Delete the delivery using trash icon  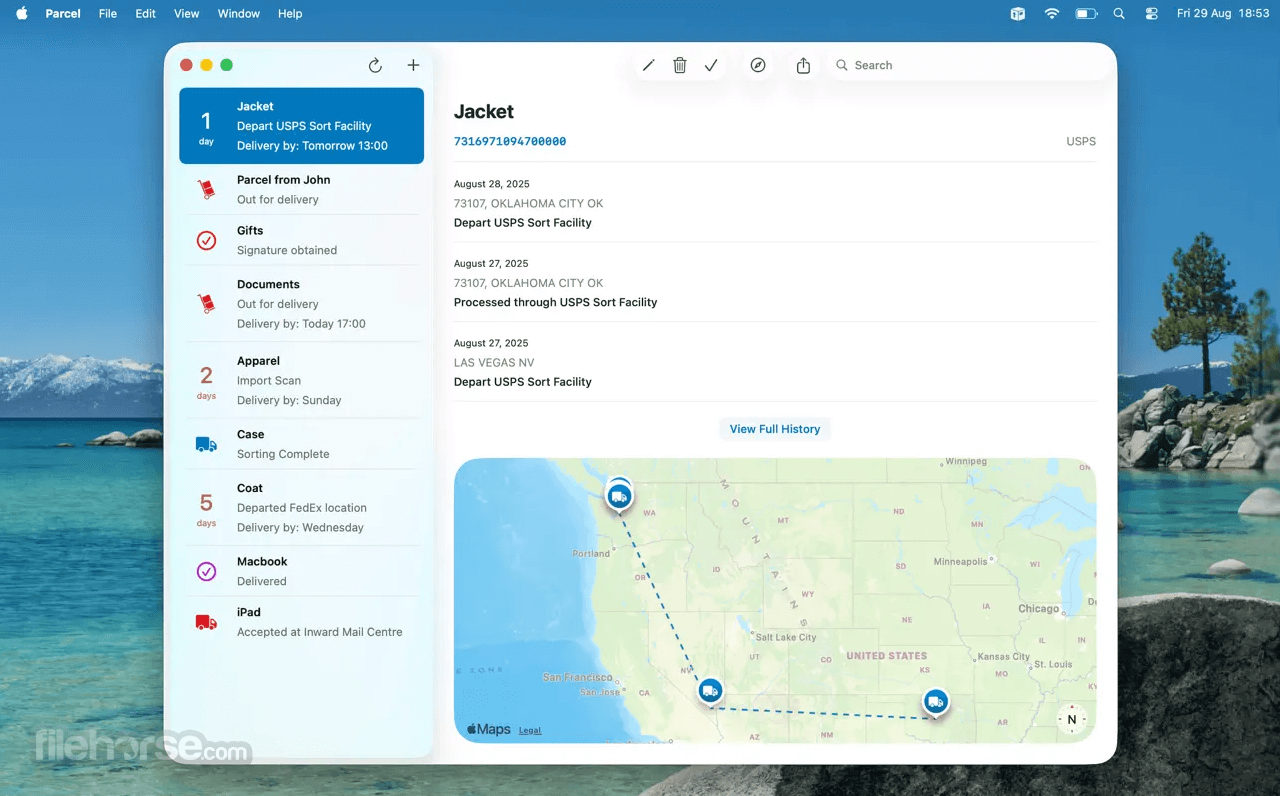point(680,66)
